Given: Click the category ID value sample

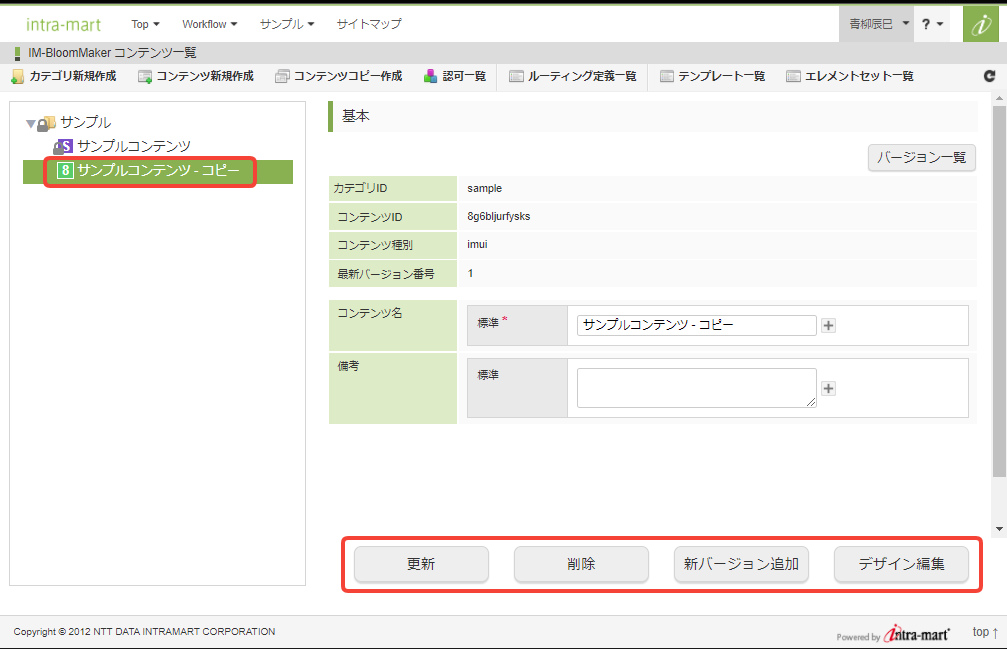Looking at the screenshot, I should [484, 189].
